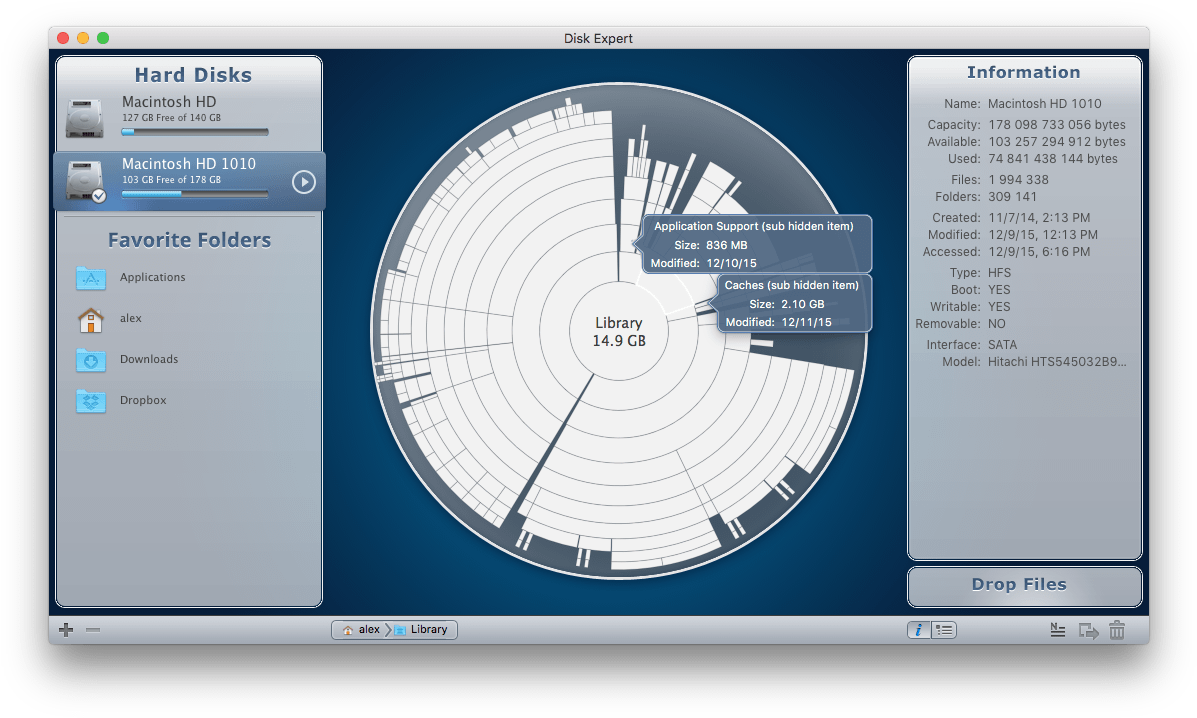
Task: Click the sort list icon in bottom bar
Action: click(1057, 629)
